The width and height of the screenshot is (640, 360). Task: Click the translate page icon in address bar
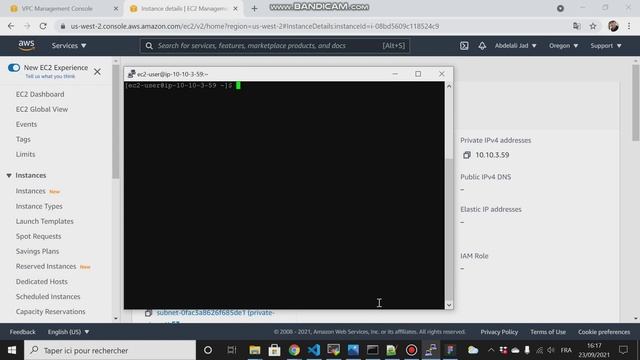click(x=576, y=26)
